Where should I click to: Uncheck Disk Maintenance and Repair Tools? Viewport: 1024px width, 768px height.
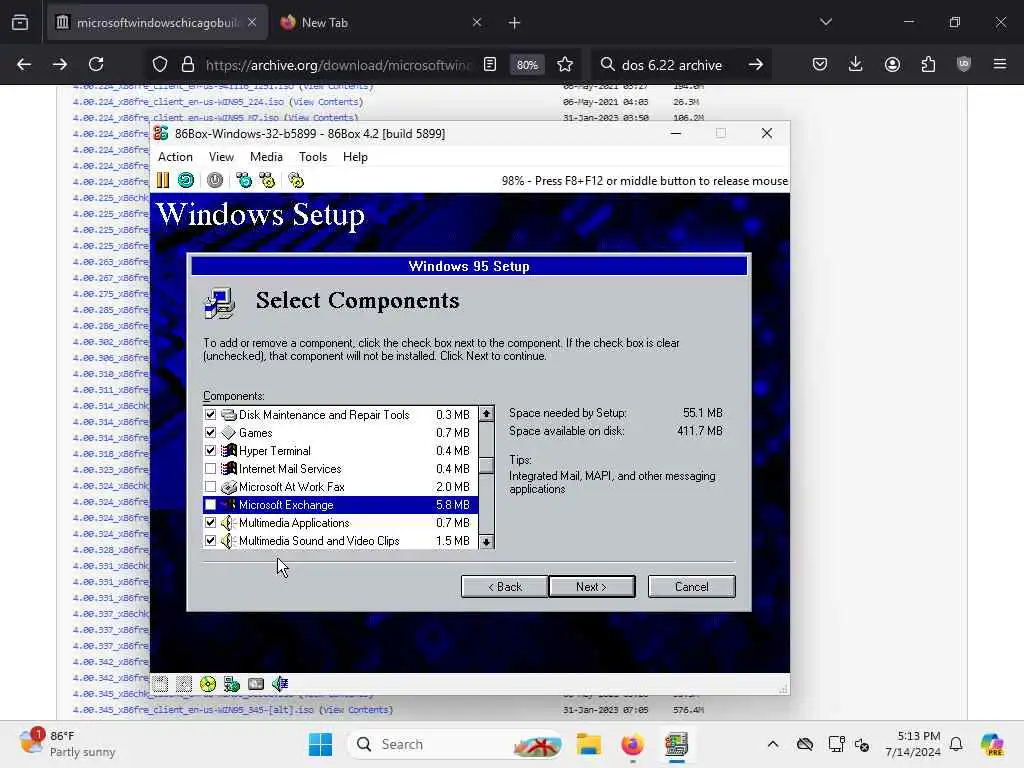tap(210, 414)
